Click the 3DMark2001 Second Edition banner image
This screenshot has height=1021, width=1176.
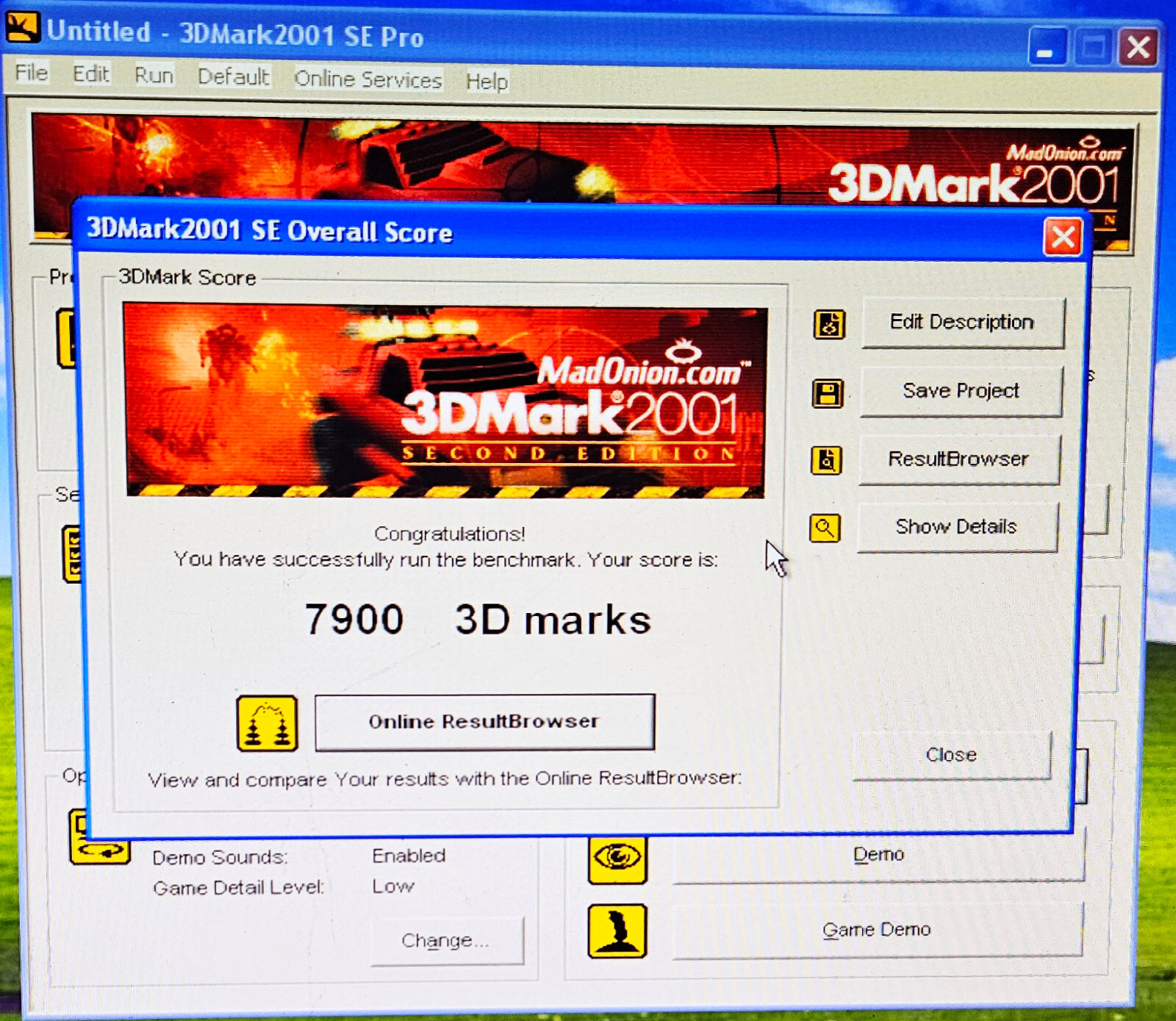click(445, 401)
